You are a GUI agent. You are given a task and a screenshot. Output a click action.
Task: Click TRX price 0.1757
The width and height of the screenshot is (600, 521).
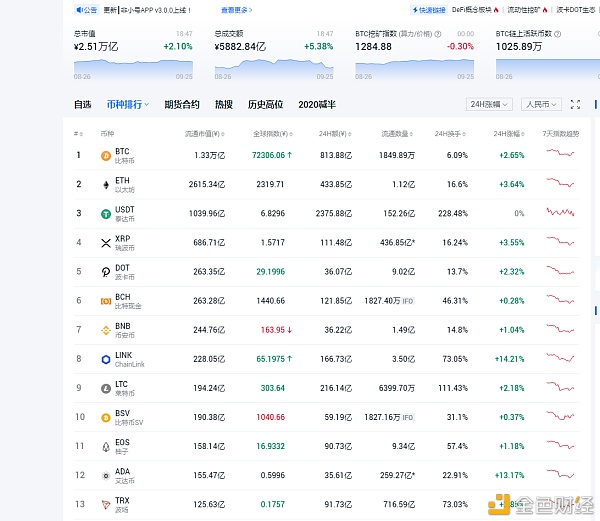coord(272,504)
